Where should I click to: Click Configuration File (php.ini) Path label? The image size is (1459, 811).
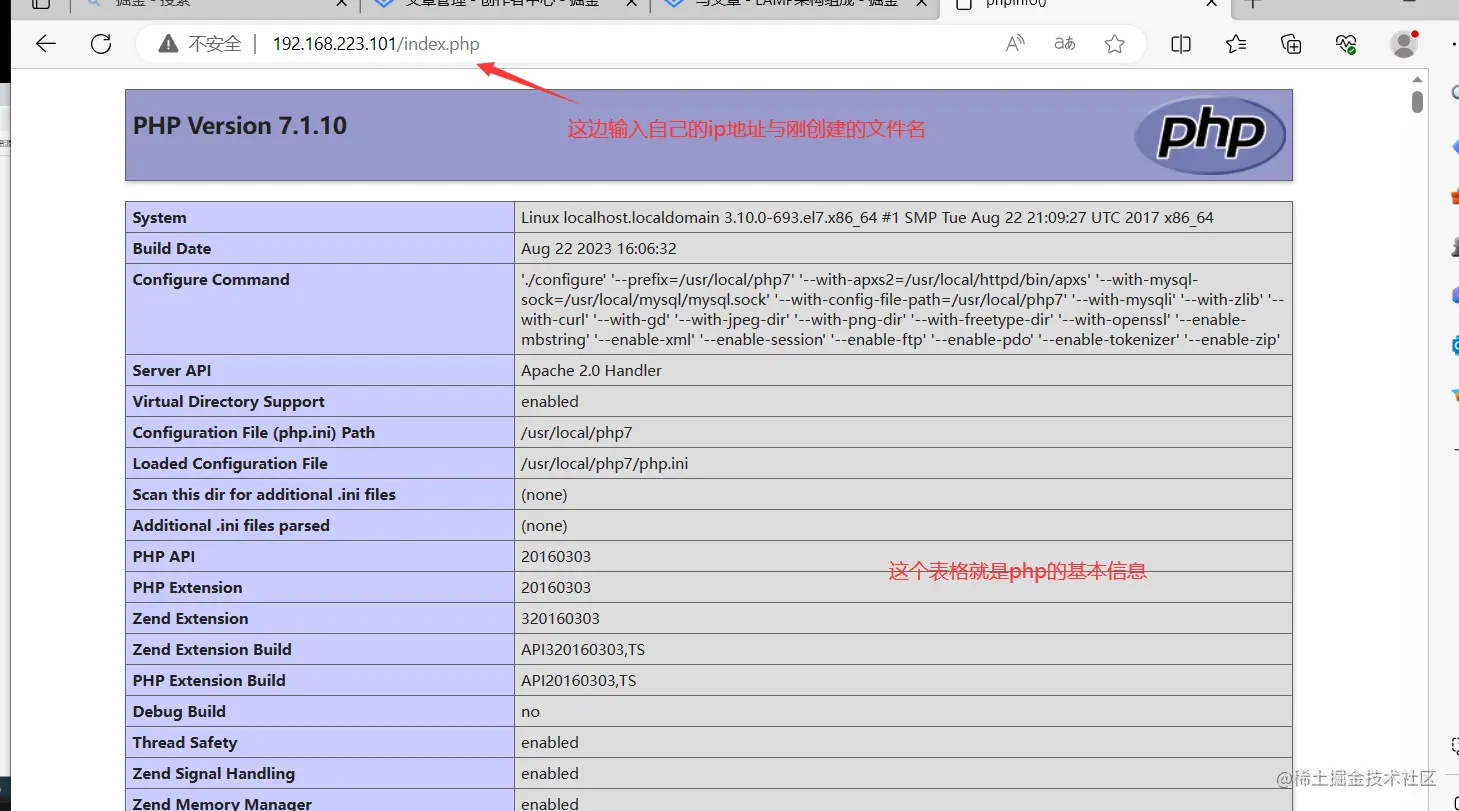click(x=254, y=433)
